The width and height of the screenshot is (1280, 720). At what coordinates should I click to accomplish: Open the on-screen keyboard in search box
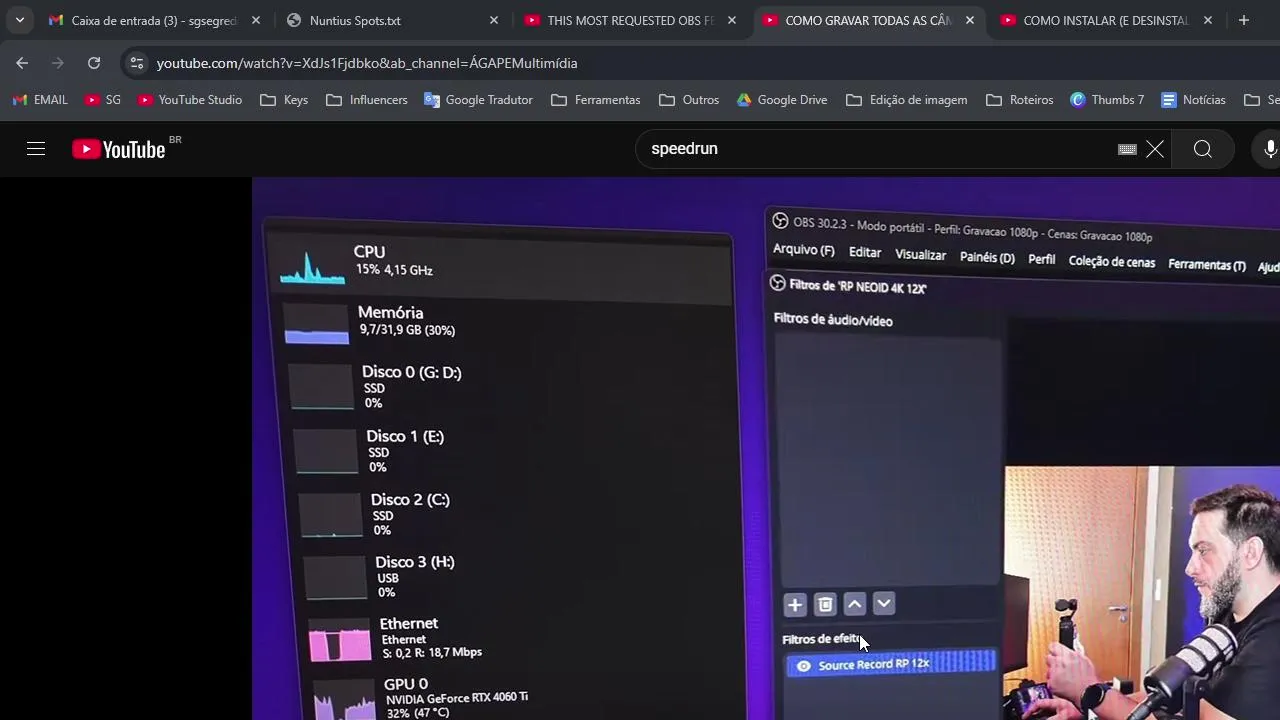(1127, 149)
